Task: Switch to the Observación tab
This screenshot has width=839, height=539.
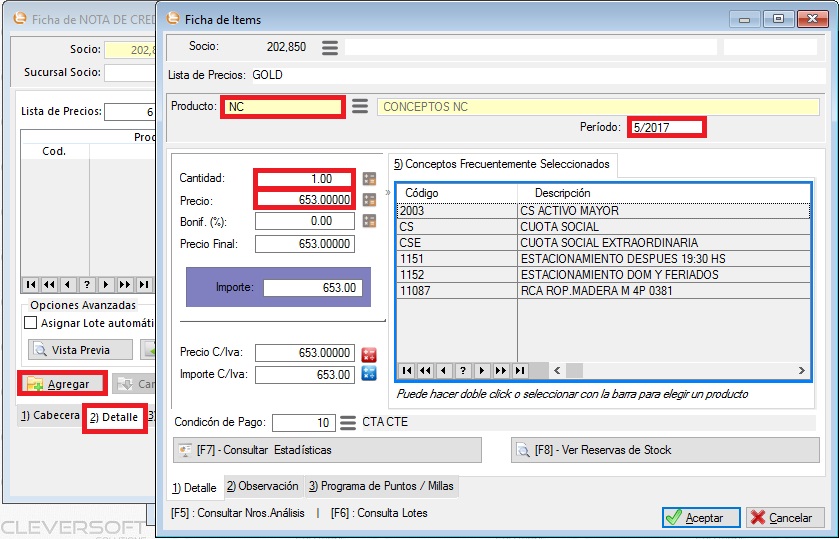Action: click(x=263, y=486)
